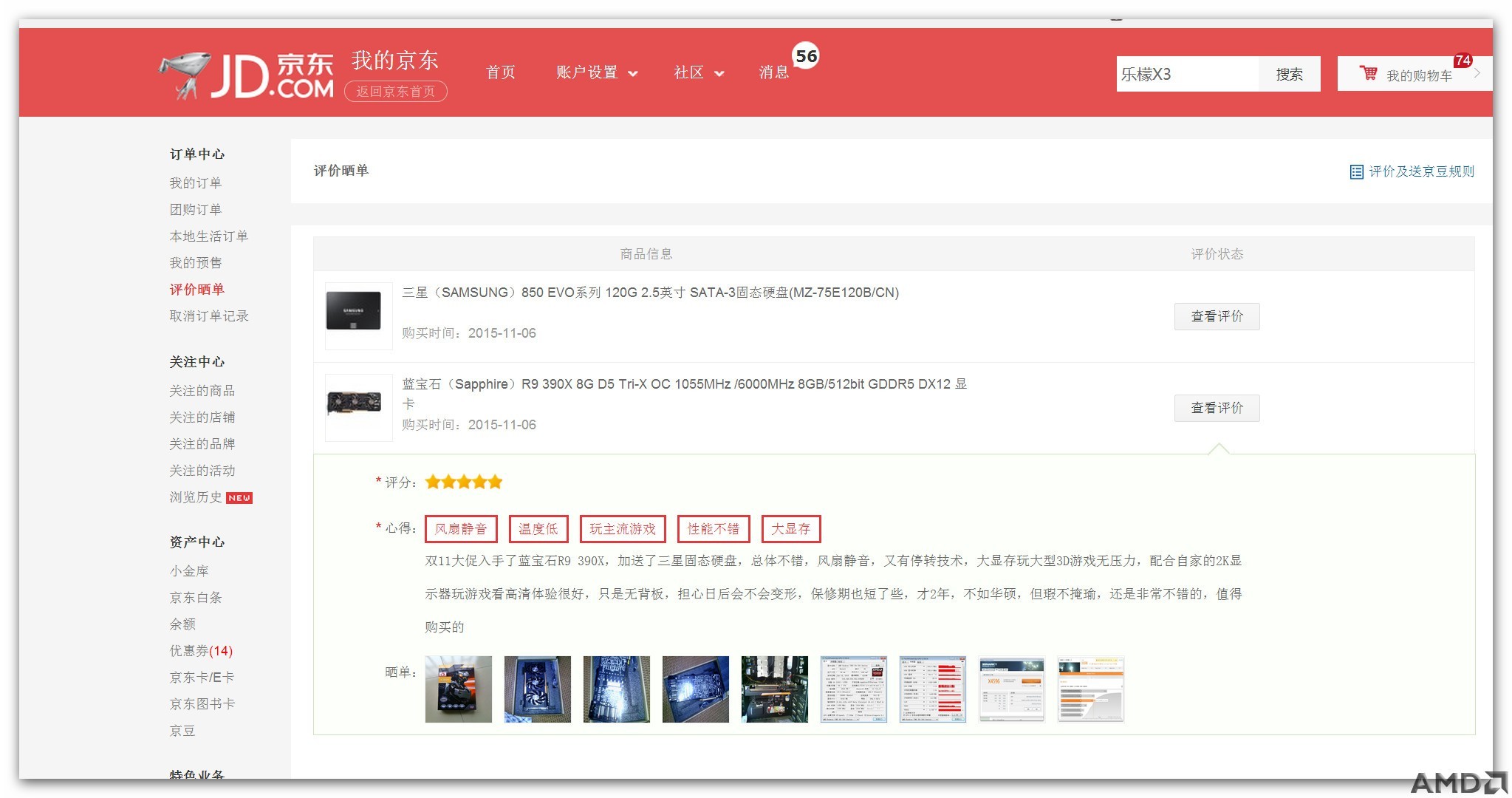Open 浏览历史 in the sidebar
1512x798 pixels.
196,497
